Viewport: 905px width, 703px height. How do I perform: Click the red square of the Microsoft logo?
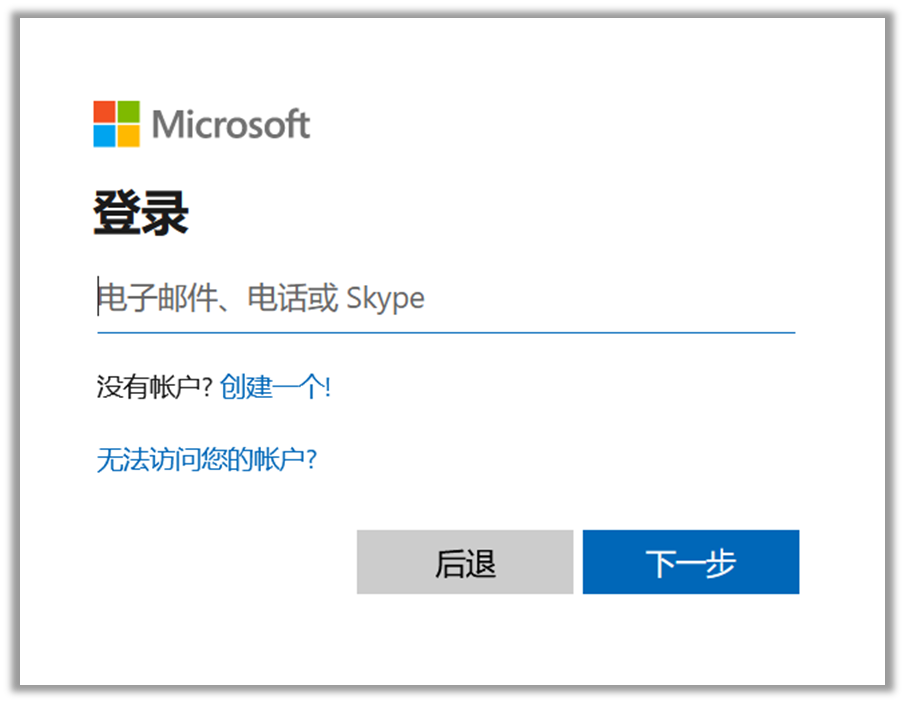(105, 111)
